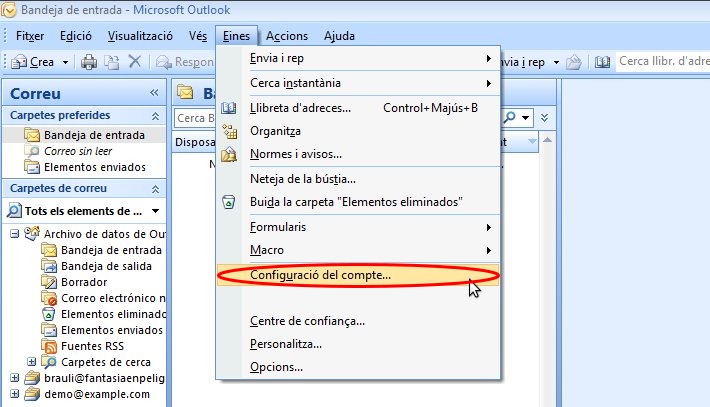Click the Crea new mail icon
This screenshot has width=710, height=407.
click(19, 62)
